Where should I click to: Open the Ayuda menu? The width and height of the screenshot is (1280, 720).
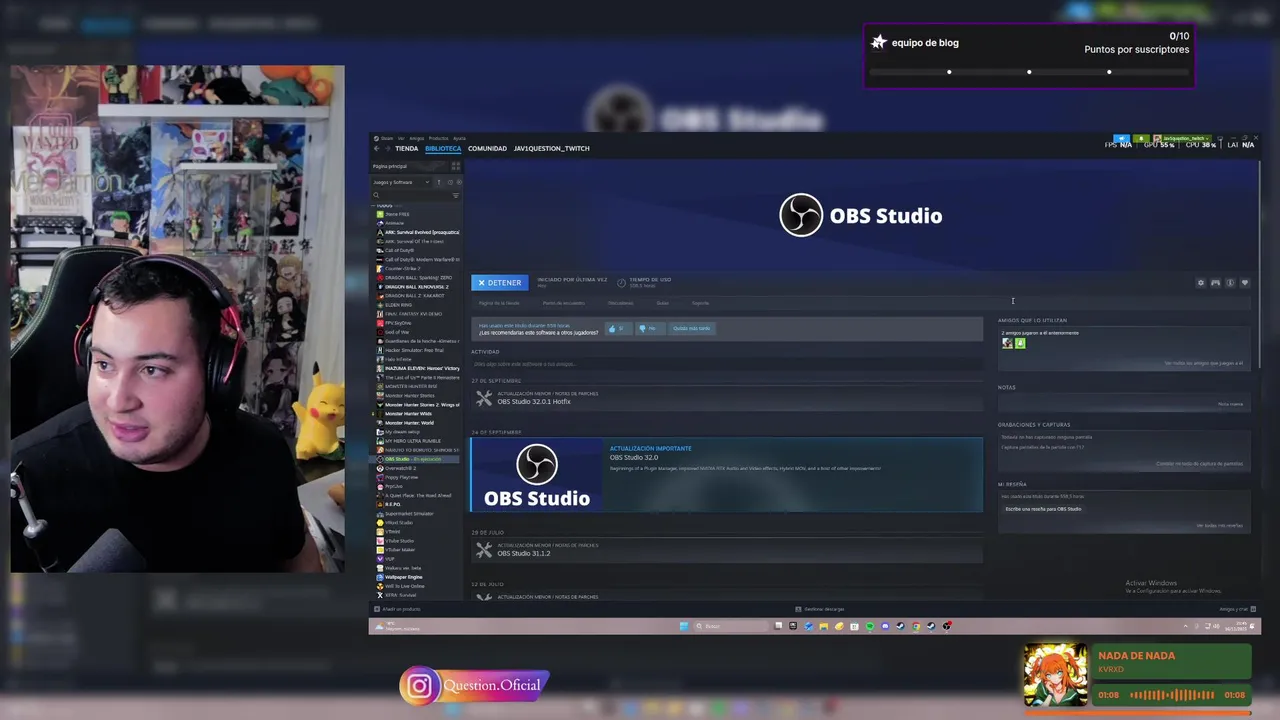459,138
